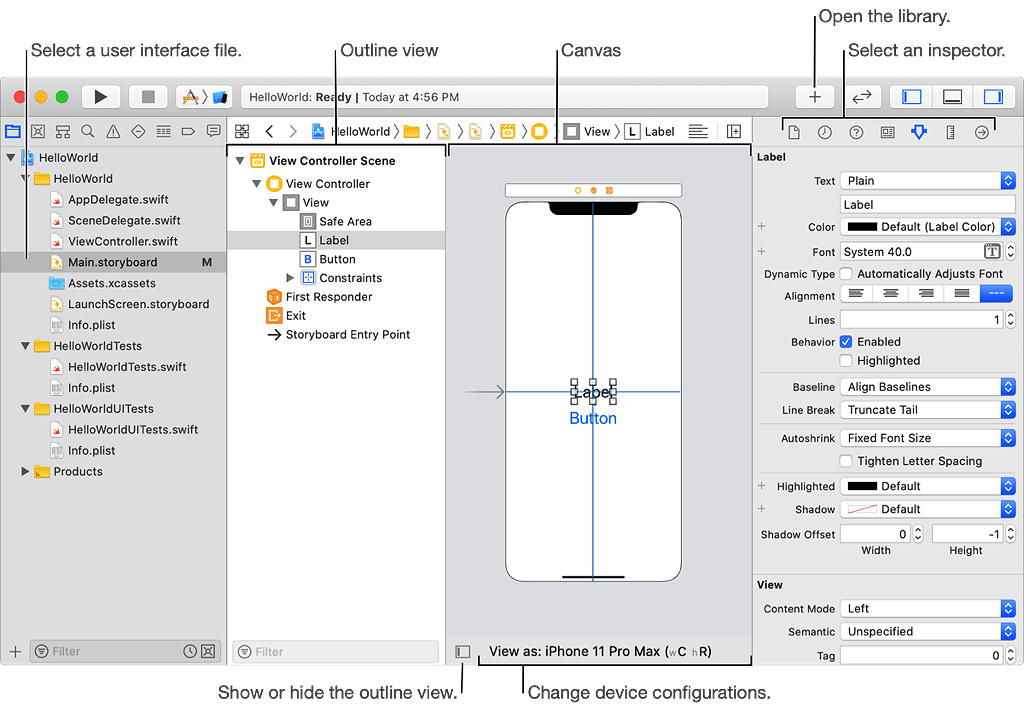Open the Debug navigator icon
The width and height of the screenshot is (1024, 708).
pos(163,131)
